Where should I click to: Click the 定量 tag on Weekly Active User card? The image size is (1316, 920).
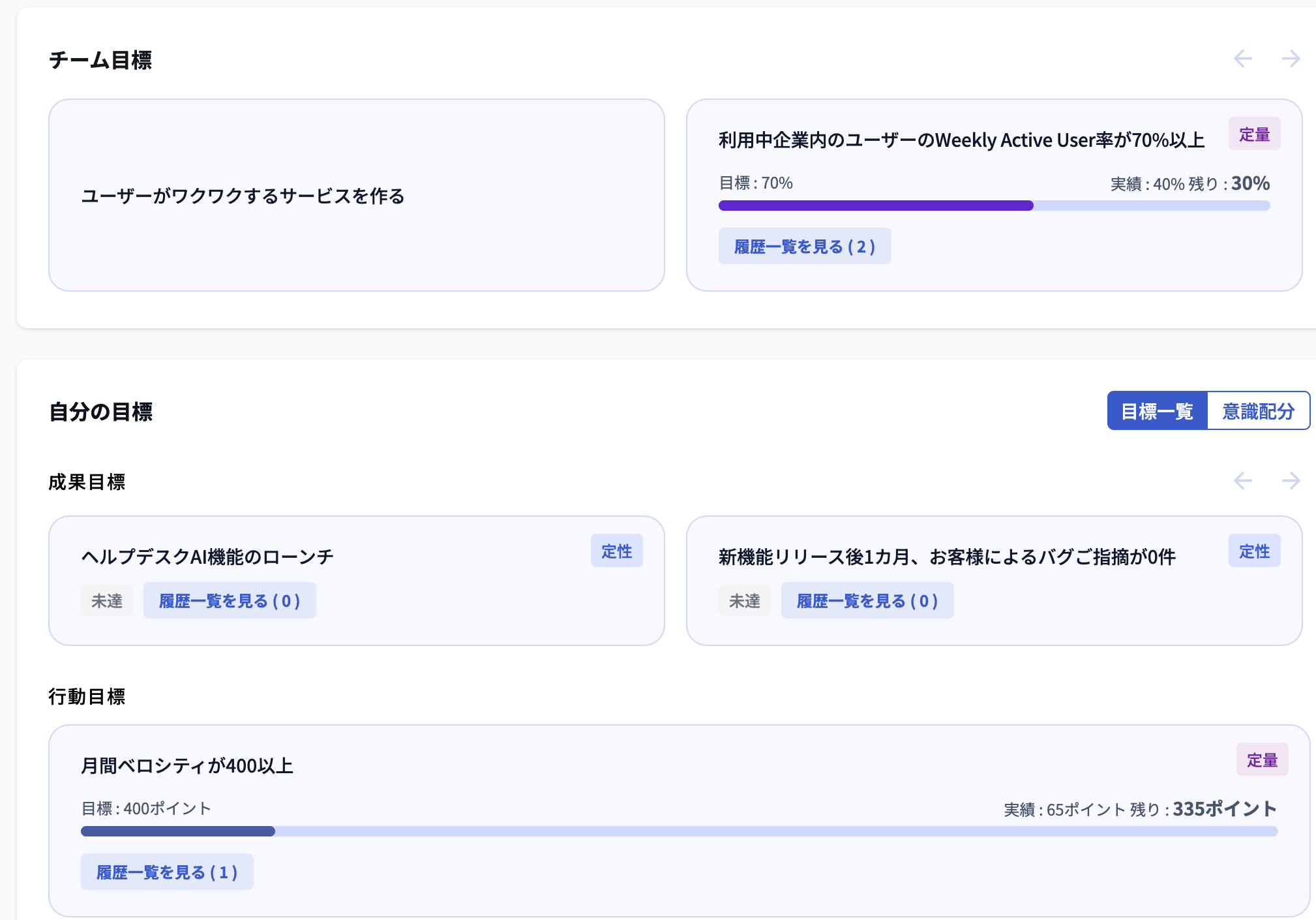(1255, 134)
